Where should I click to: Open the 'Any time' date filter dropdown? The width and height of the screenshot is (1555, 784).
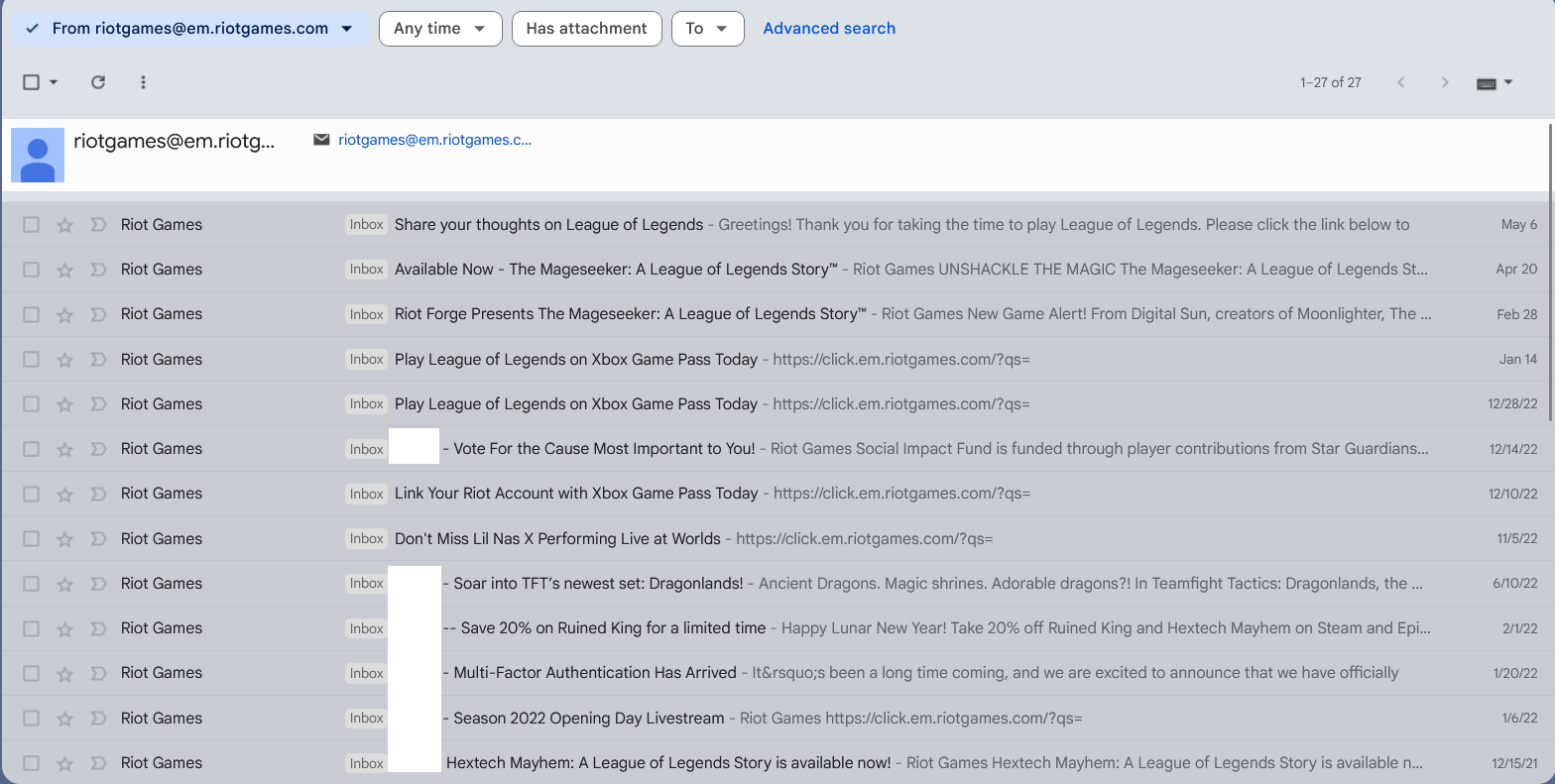tap(440, 29)
